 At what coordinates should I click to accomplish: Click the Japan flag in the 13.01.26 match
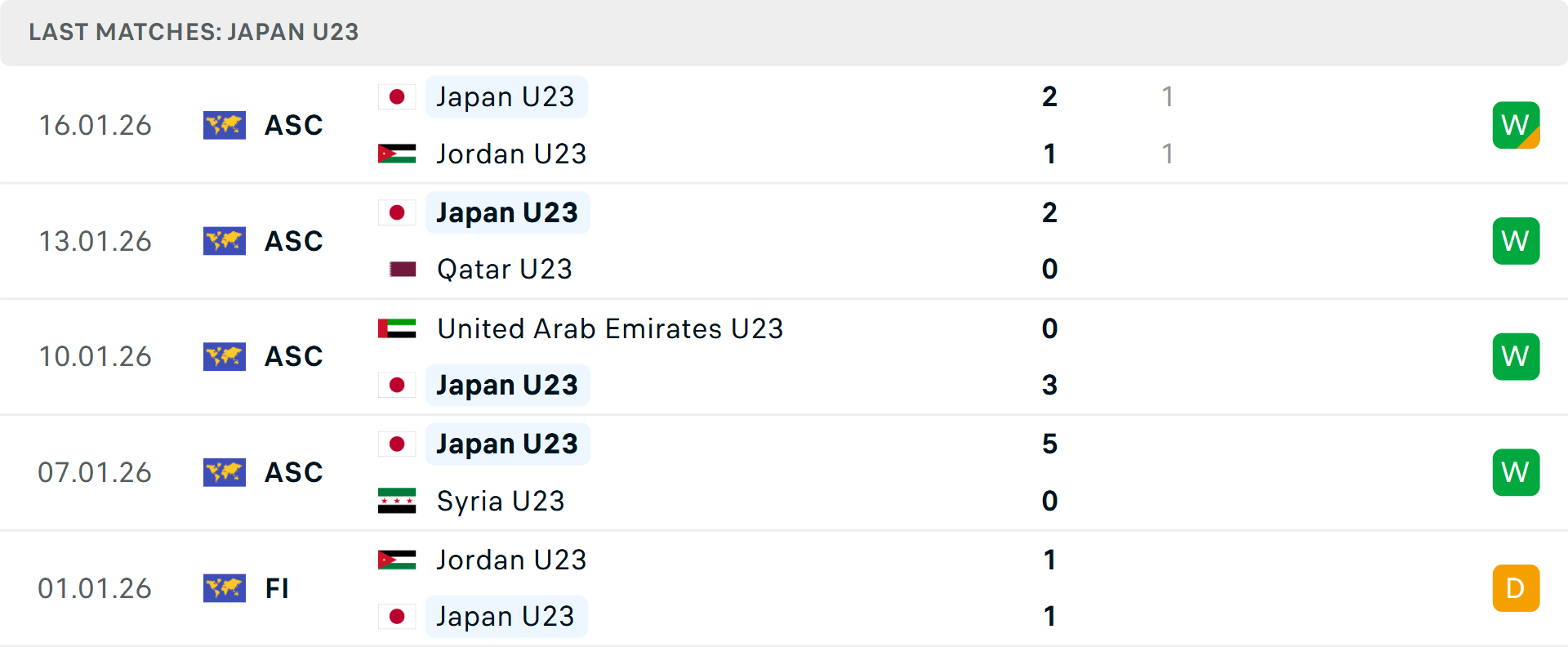(397, 212)
